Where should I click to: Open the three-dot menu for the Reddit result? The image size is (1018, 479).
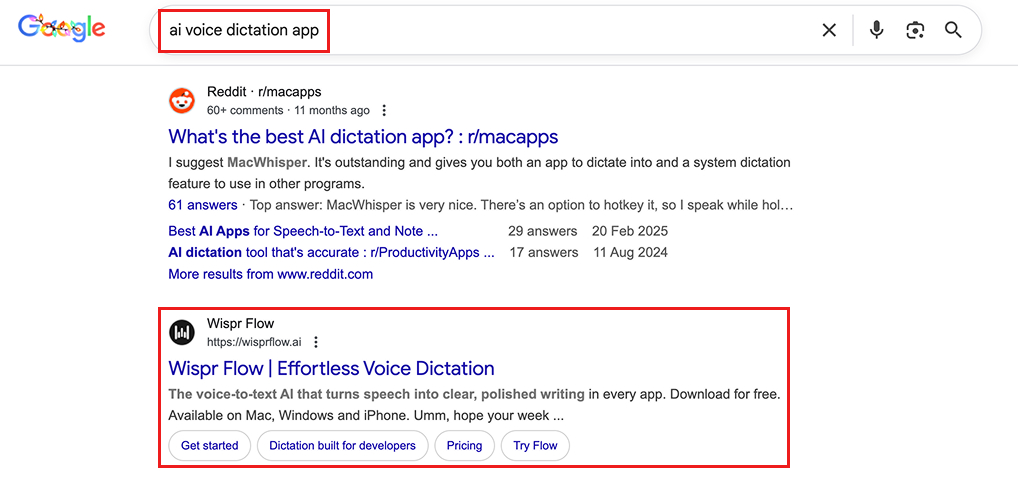tap(384, 110)
